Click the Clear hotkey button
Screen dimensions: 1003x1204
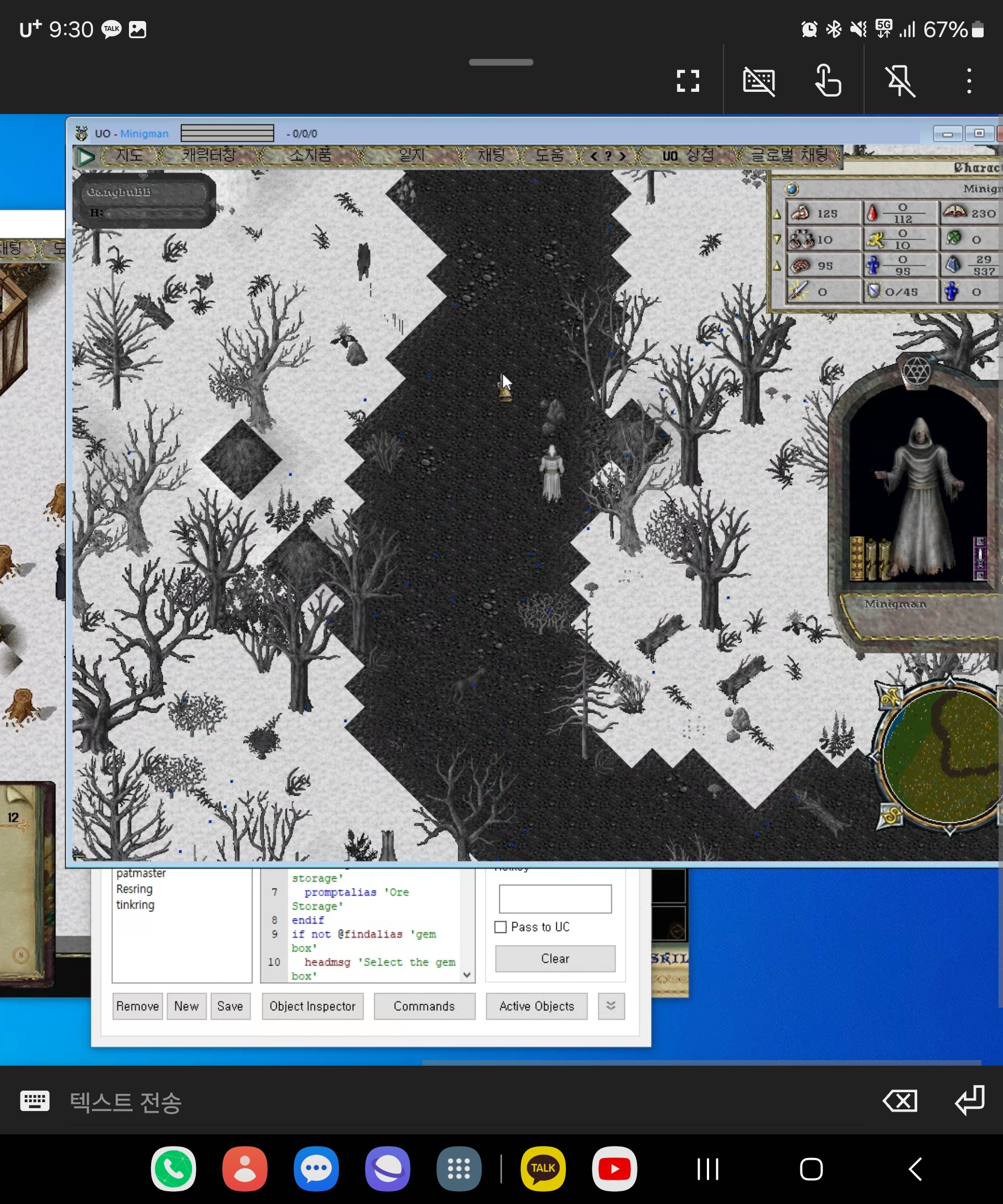(x=555, y=958)
